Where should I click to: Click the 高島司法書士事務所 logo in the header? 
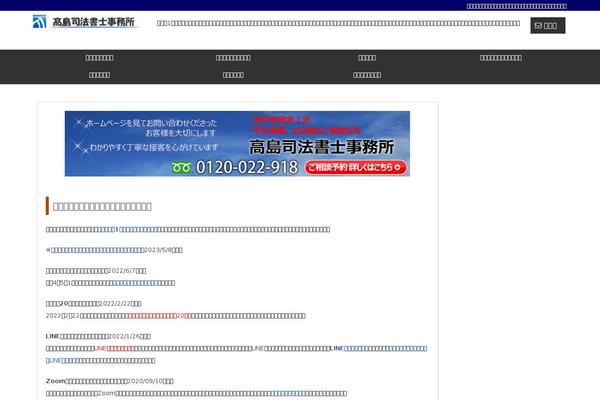pyautogui.click(x=84, y=22)
